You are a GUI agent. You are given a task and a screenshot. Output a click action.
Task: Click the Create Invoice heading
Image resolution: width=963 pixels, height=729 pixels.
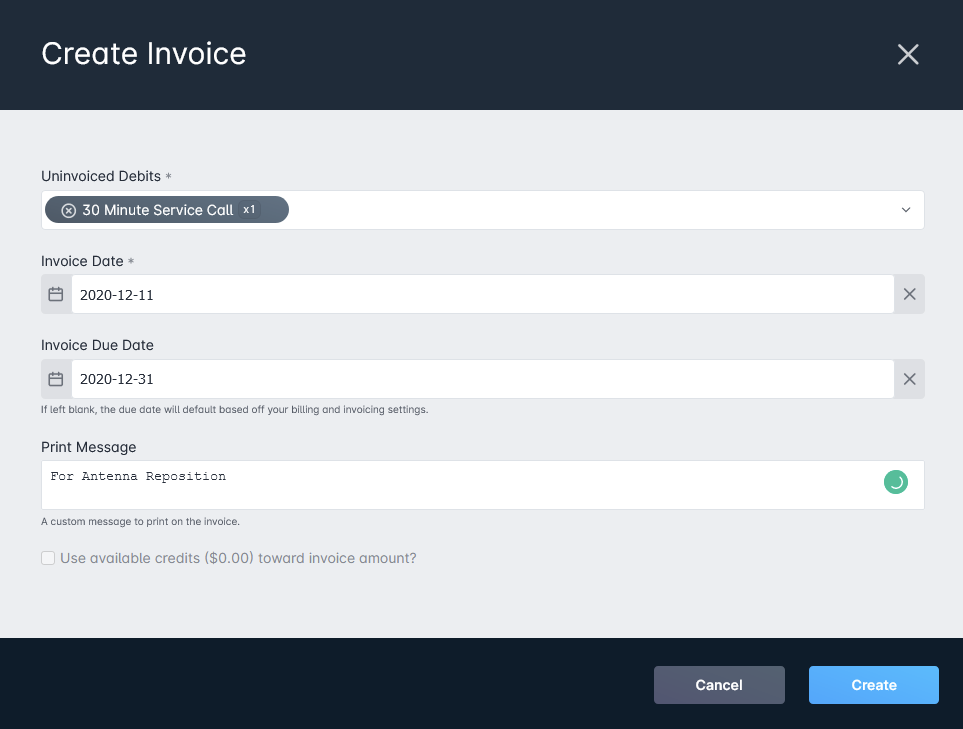144,53
